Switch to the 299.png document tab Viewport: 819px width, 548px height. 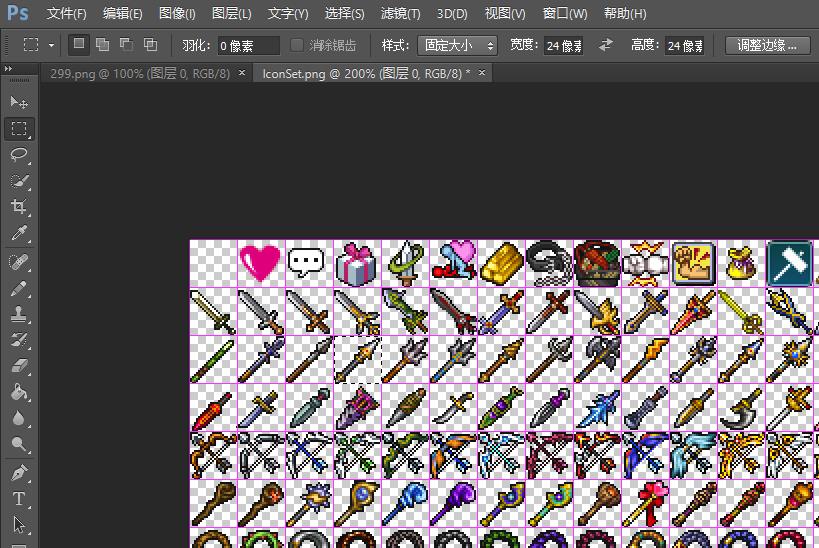pyautogui.click(x=140, y=74)
